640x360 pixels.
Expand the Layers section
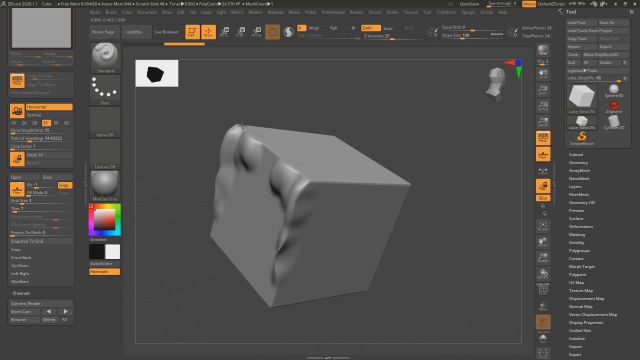[x=575, y=187]
